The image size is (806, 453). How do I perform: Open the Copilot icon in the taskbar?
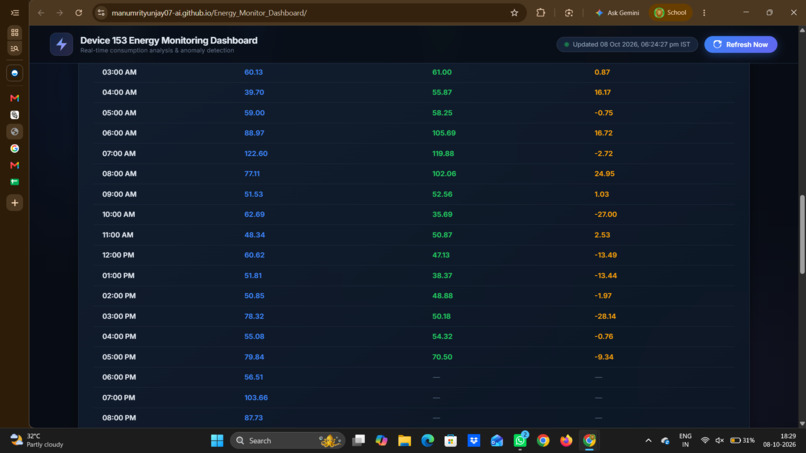point(381,441)
